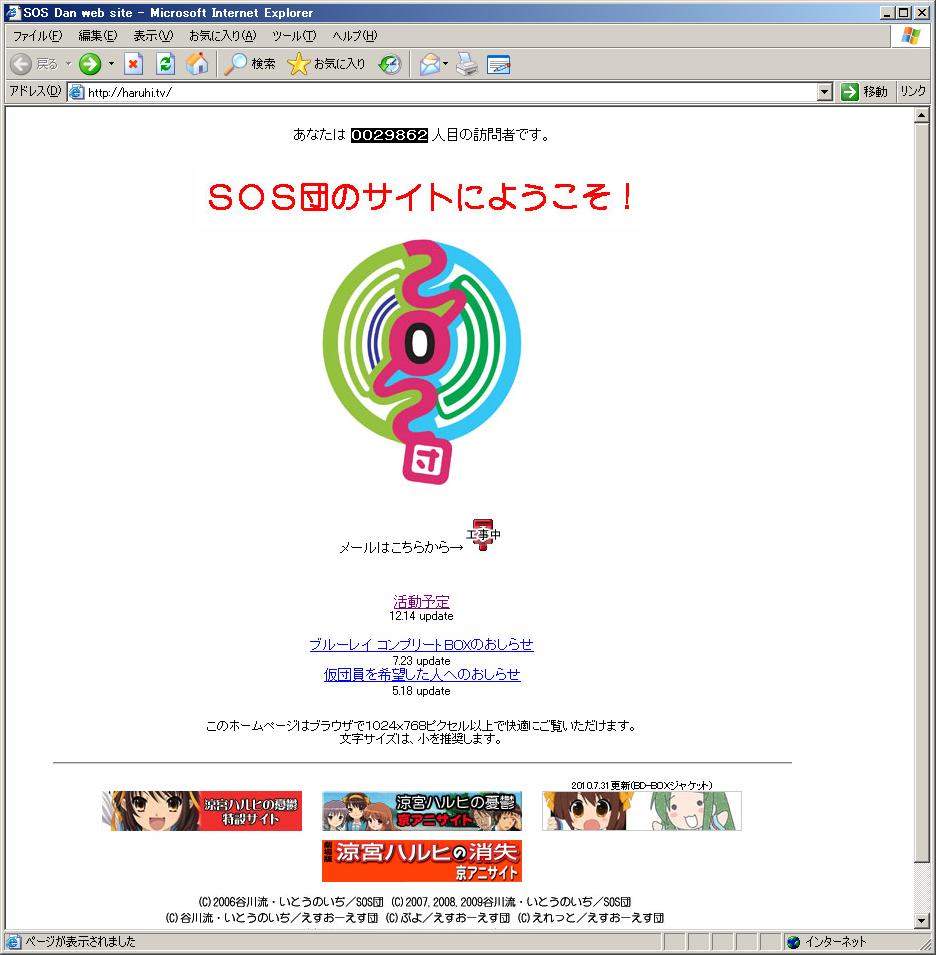Click the Windows flag logo

tap(910, 35)
